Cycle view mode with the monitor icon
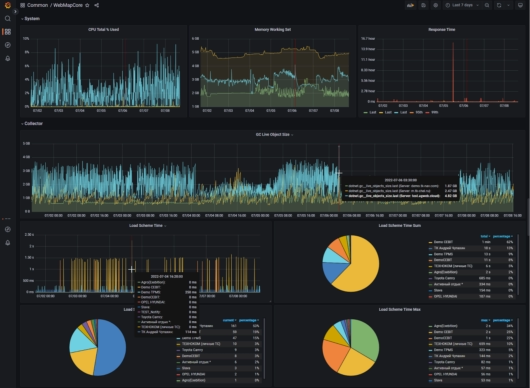 tap(521, 5)
